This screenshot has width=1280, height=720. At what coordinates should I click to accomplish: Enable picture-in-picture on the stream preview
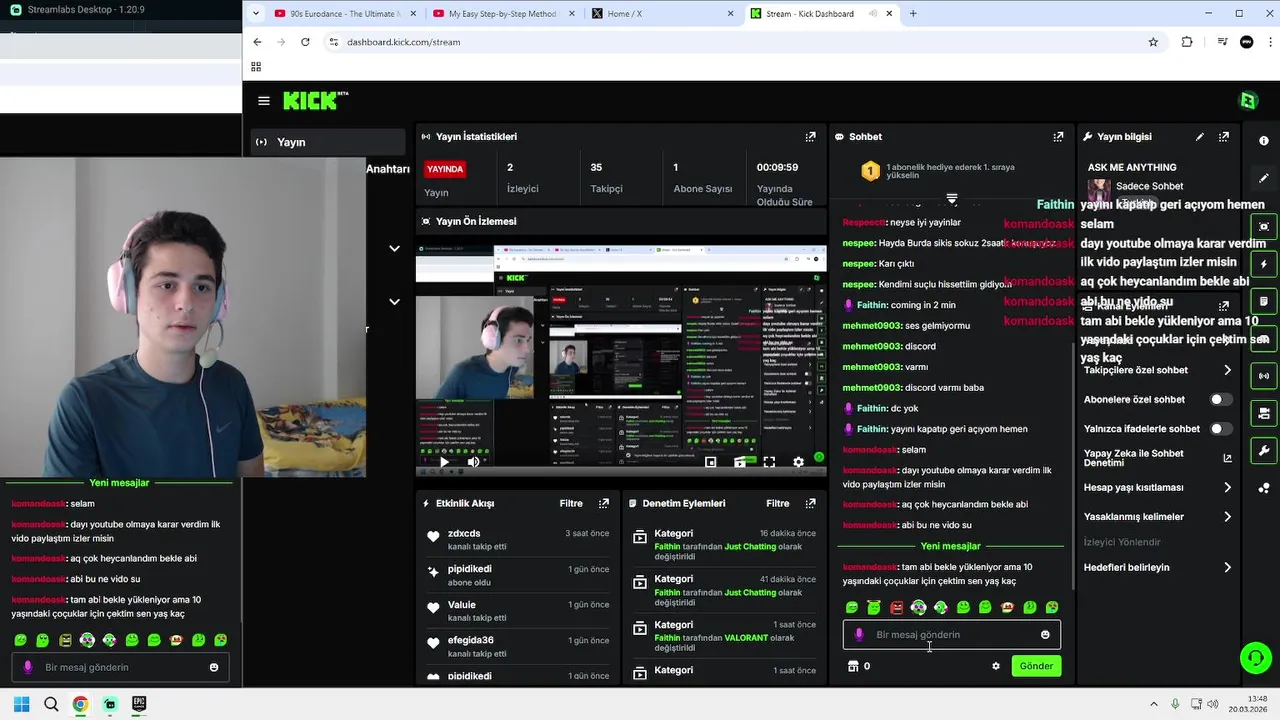[x=710, y=462]
